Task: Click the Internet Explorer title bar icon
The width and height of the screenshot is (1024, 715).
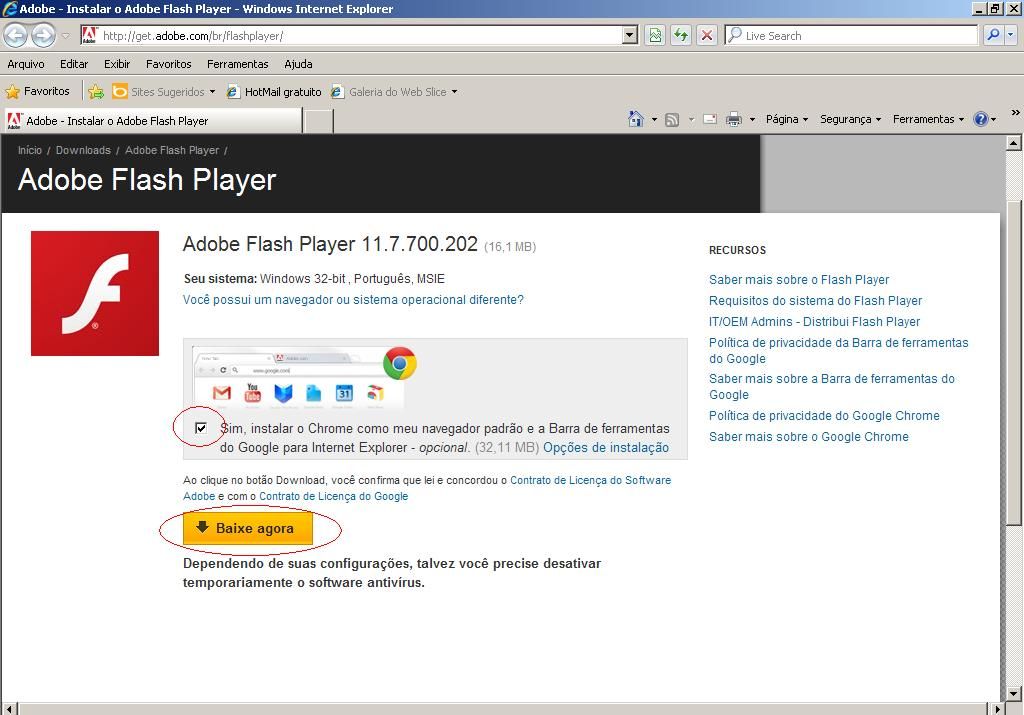Action: 9,8
